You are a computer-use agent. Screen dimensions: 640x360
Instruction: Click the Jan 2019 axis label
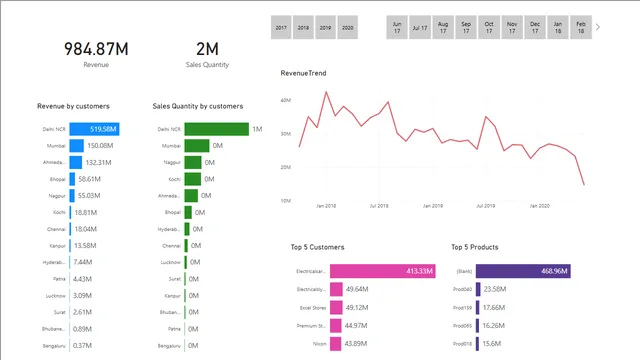[x=433, y=206]
